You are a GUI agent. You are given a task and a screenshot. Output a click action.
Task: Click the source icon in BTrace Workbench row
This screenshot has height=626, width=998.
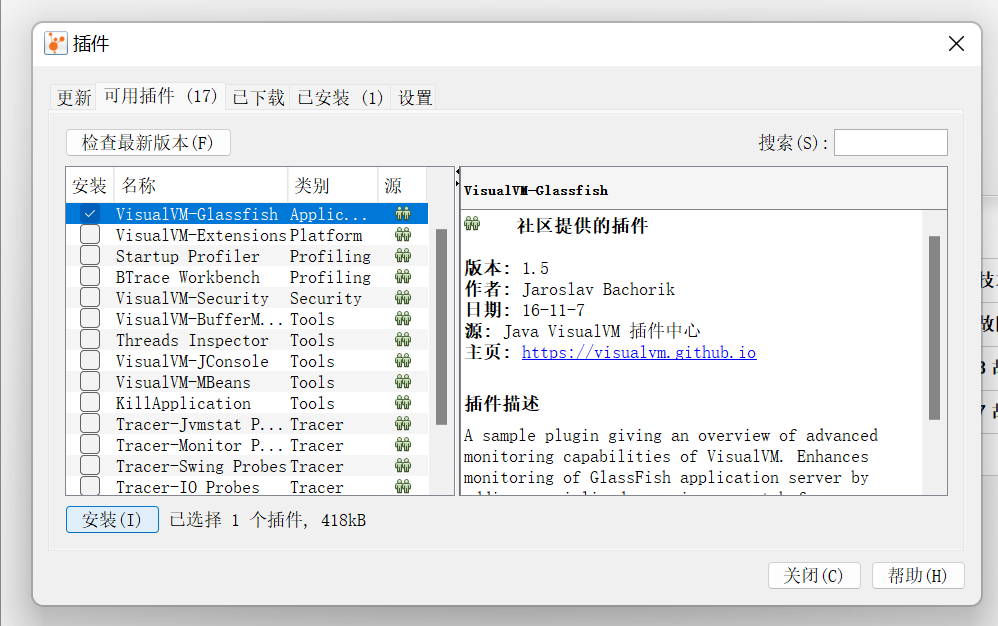(x=403, y=277)
